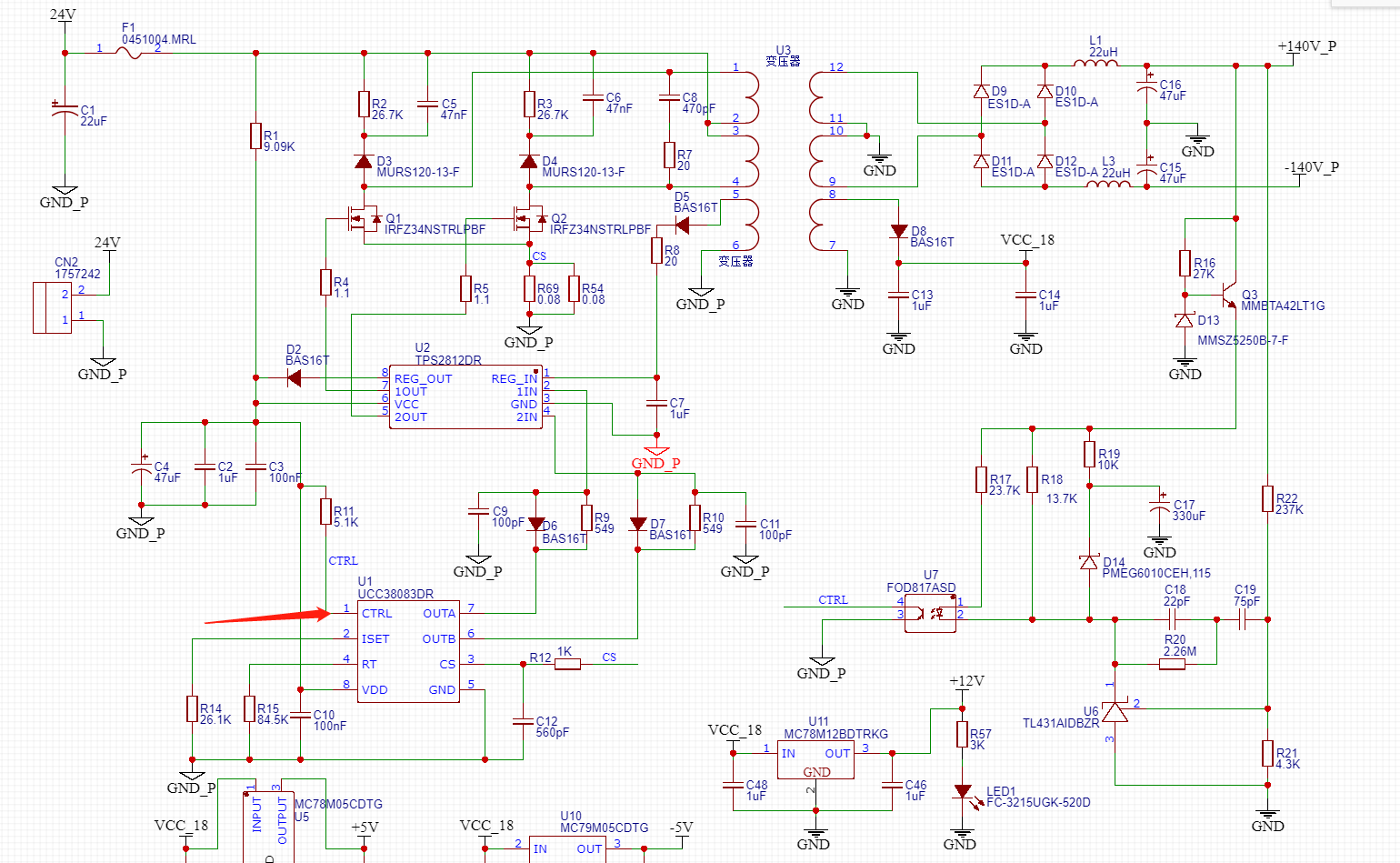Select the D5 diode symbol

coord(682,225)
